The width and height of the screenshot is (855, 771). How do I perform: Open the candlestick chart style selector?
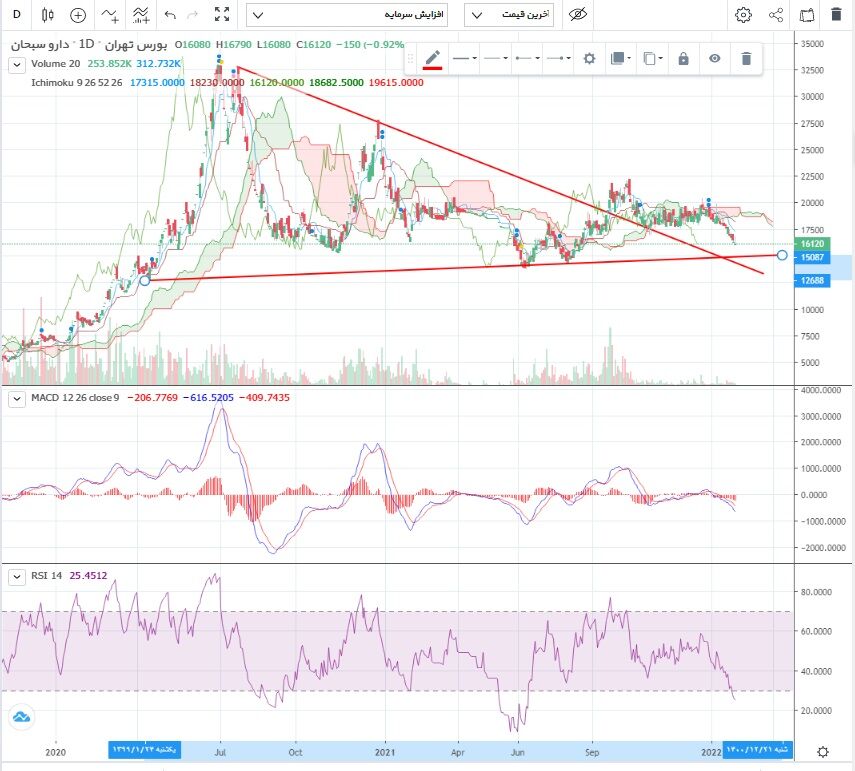[x=47, y=15]
